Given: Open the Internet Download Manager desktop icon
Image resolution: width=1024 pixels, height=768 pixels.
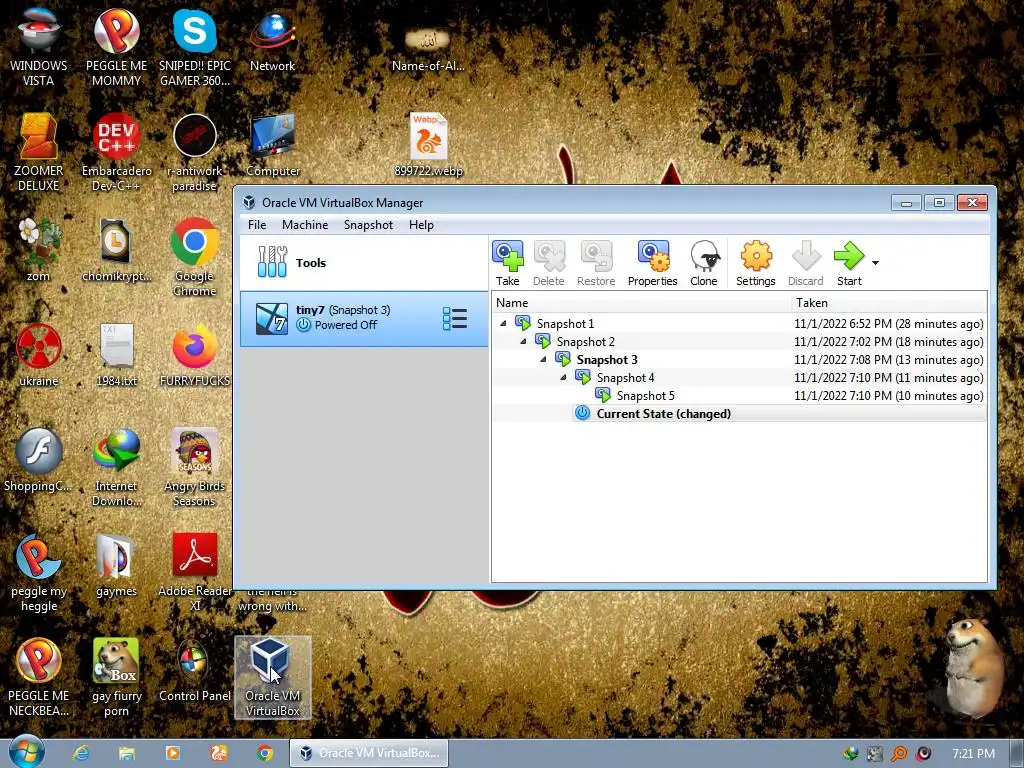Looking at the screenshot, I should (x=116, y=468).
